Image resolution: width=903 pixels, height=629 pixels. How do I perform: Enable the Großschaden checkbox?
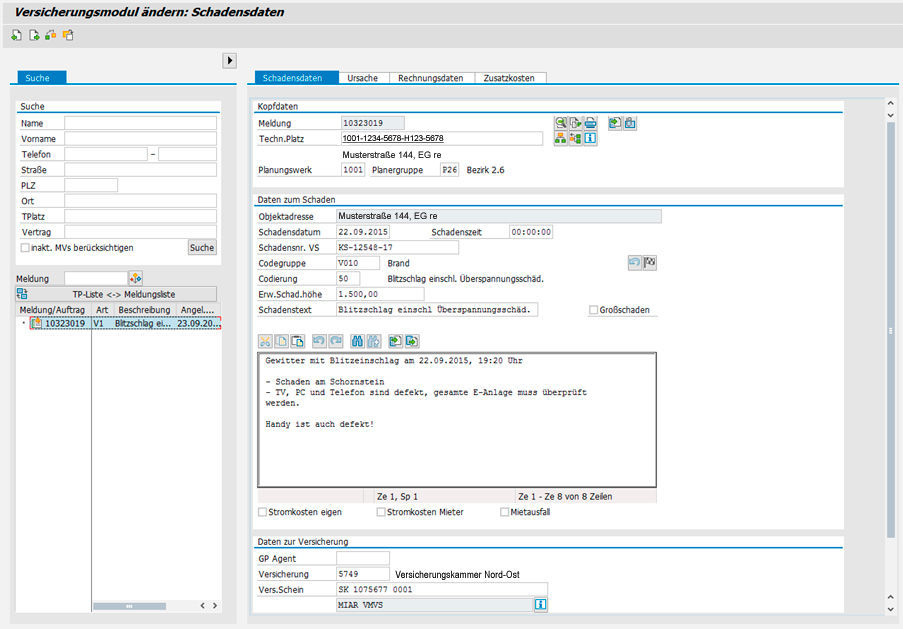click(x=594, y=310)
